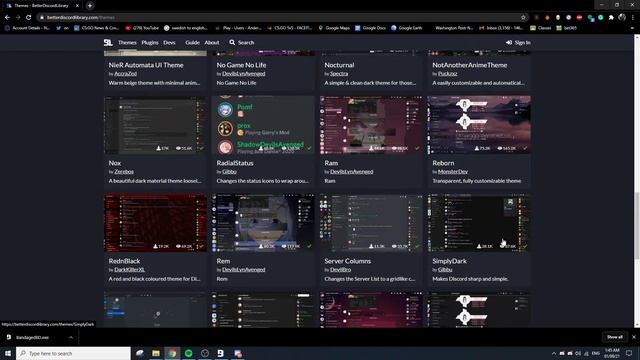The width and height of the screenshot is (640, 360).
Task: Click the checkmark icon on Rem theme
Action: (x=309, y=246)
